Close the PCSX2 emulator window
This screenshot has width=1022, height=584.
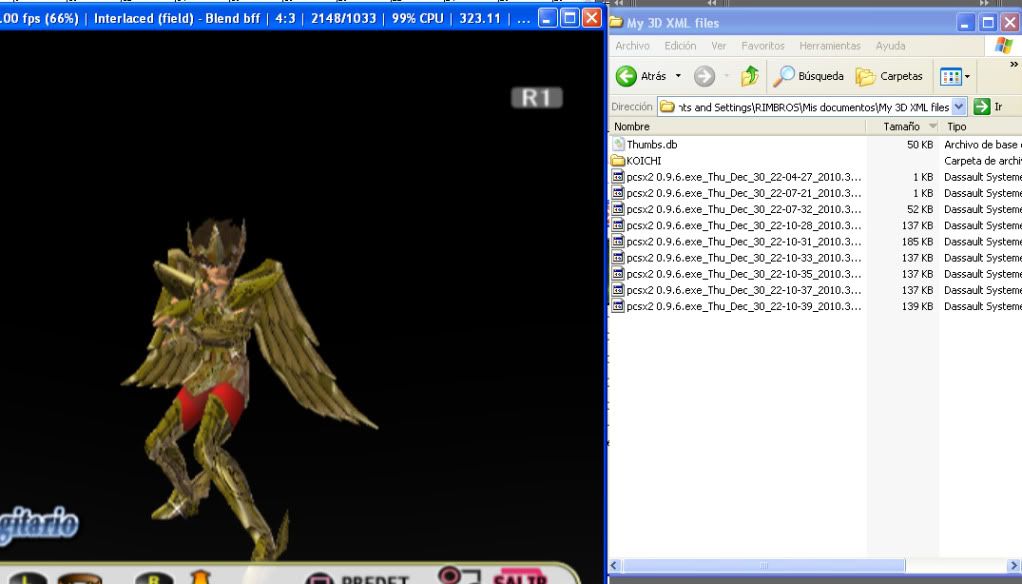point(592,18)
